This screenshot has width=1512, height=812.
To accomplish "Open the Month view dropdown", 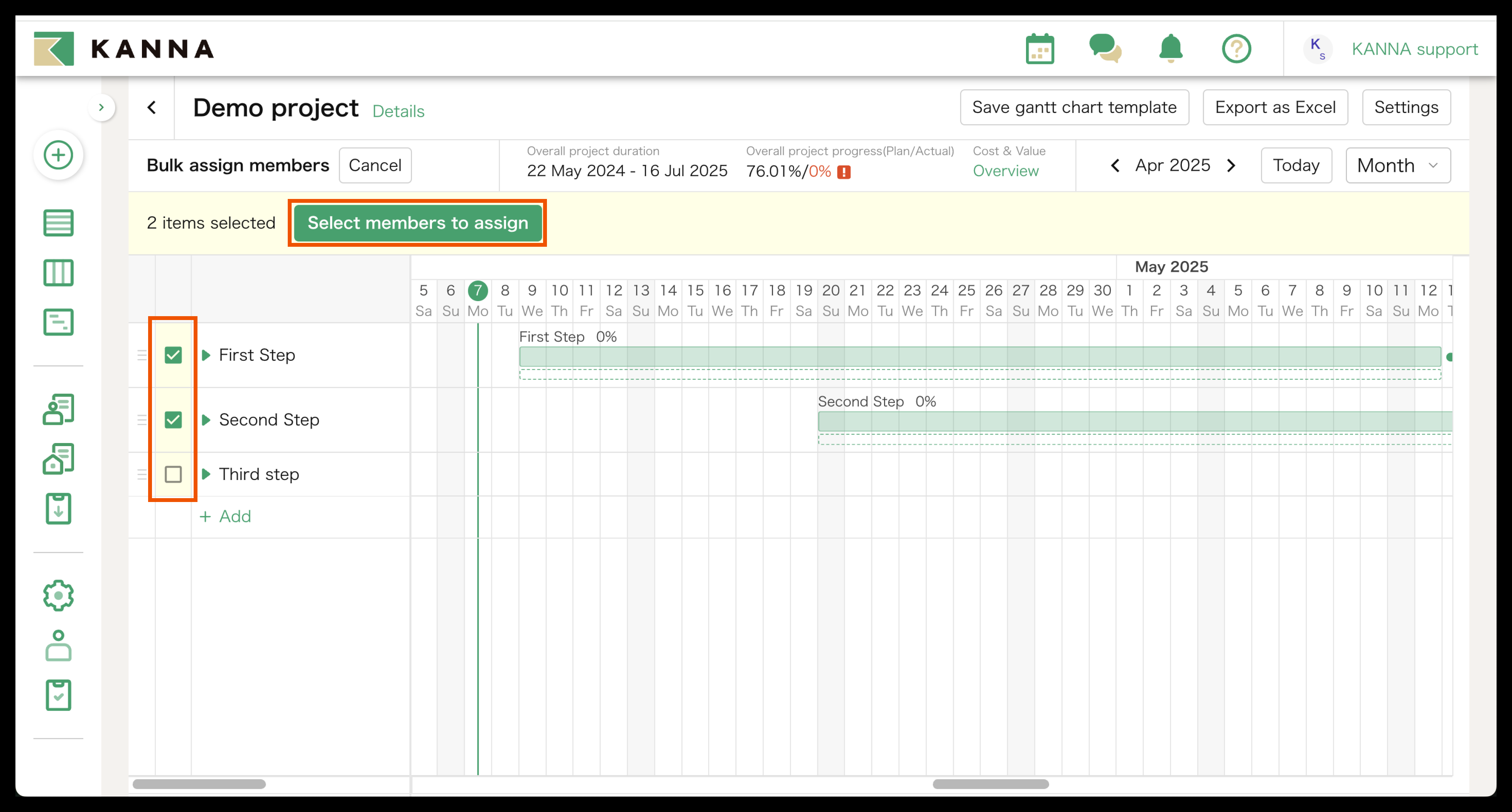I will [x=1398, y=165].
